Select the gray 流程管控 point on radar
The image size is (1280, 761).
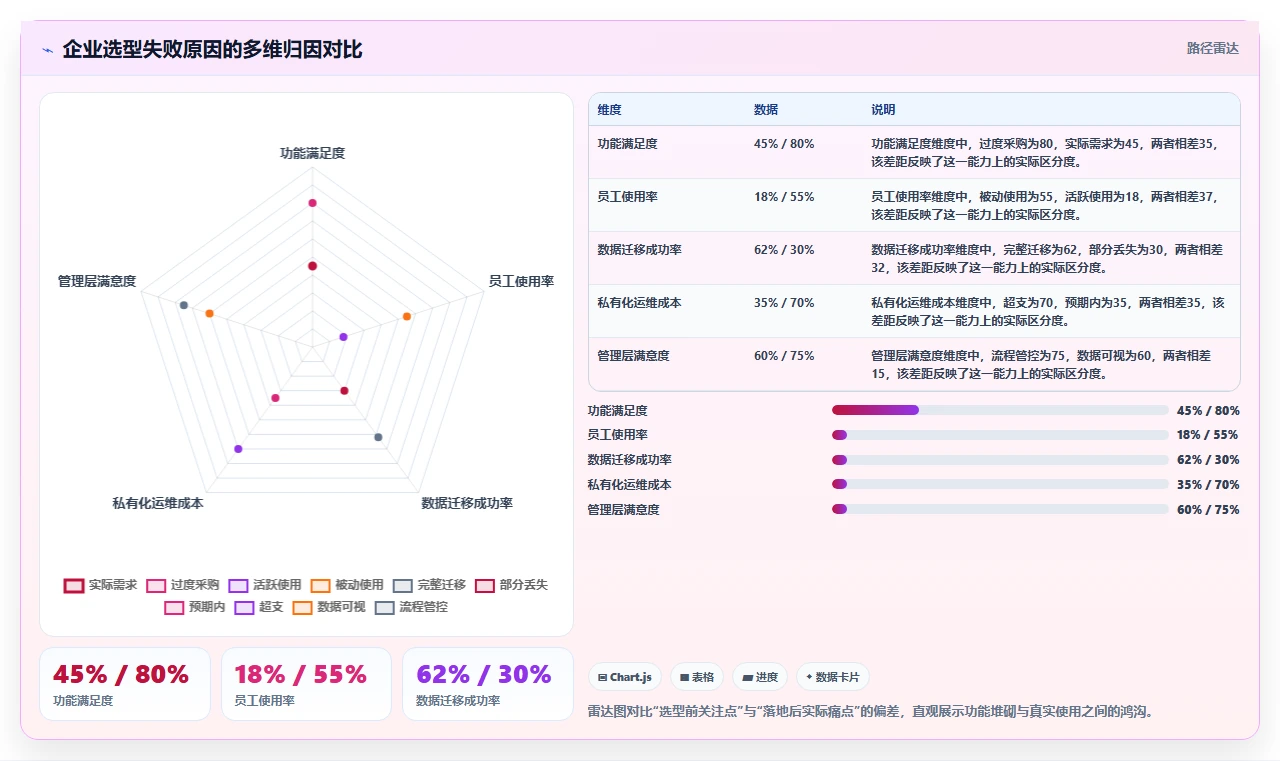183,305
